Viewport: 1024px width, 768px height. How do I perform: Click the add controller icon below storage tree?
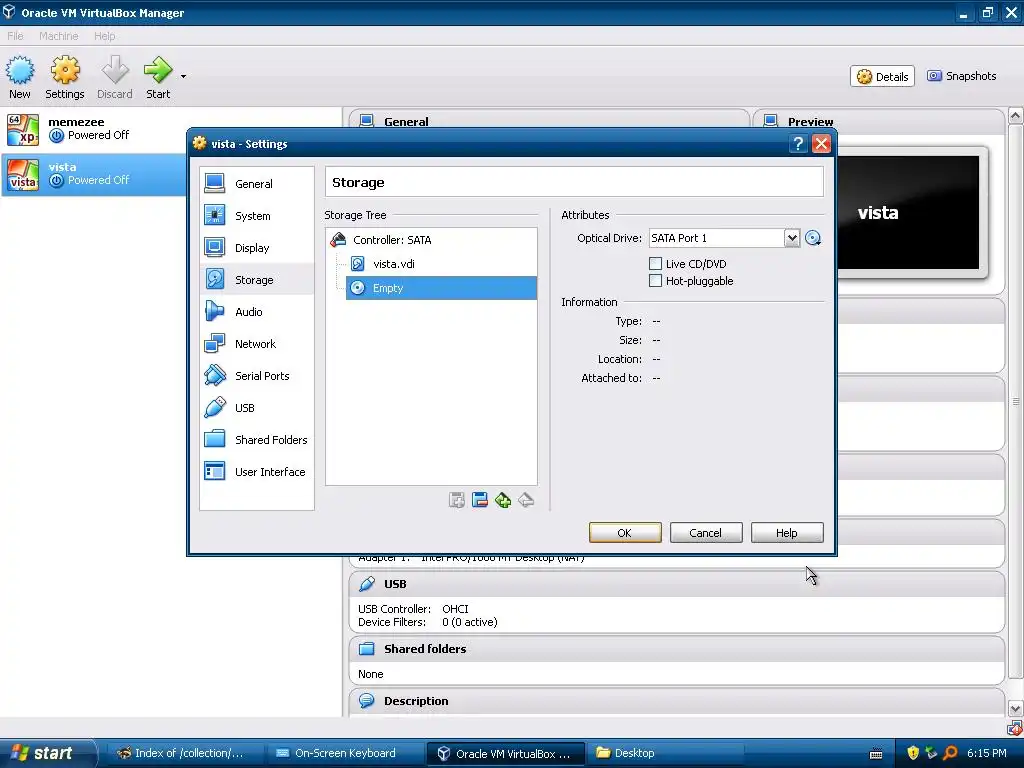456,500
